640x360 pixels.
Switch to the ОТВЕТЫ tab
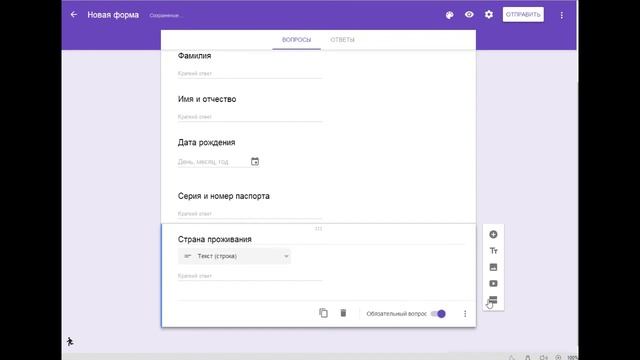tap(342, 40)
